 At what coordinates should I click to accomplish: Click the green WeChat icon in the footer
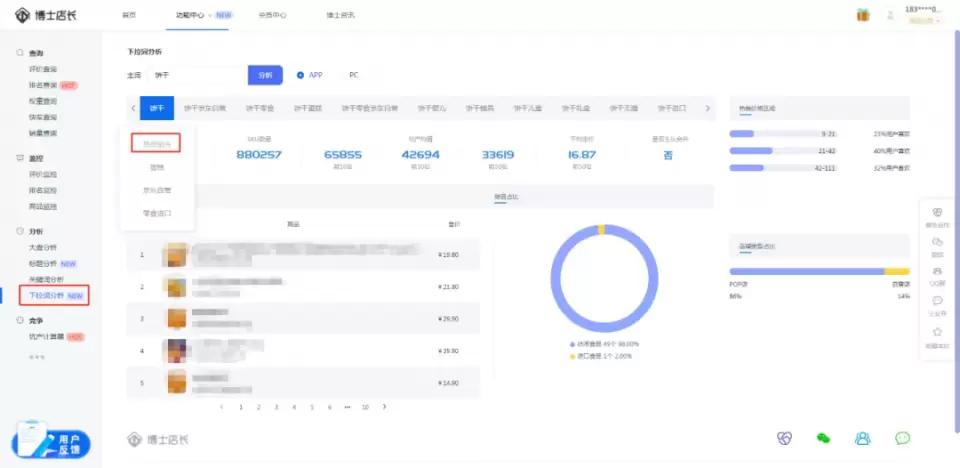tap(823, 438)
